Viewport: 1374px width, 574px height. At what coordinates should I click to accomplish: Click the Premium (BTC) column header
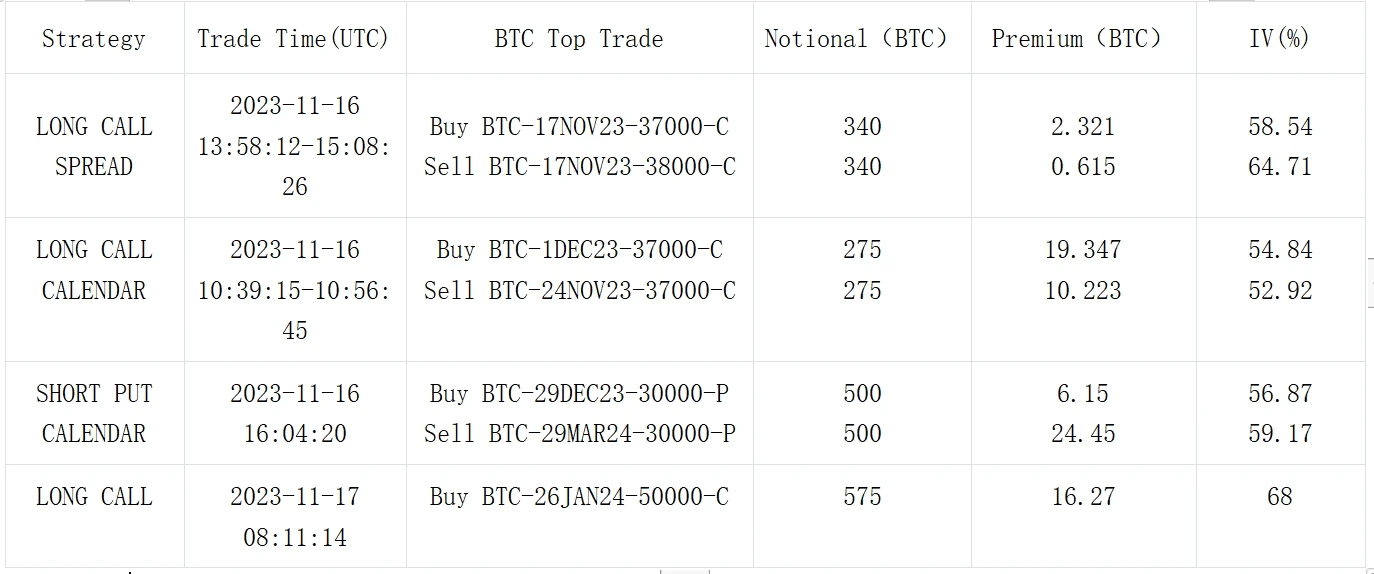click(1076, 39)
